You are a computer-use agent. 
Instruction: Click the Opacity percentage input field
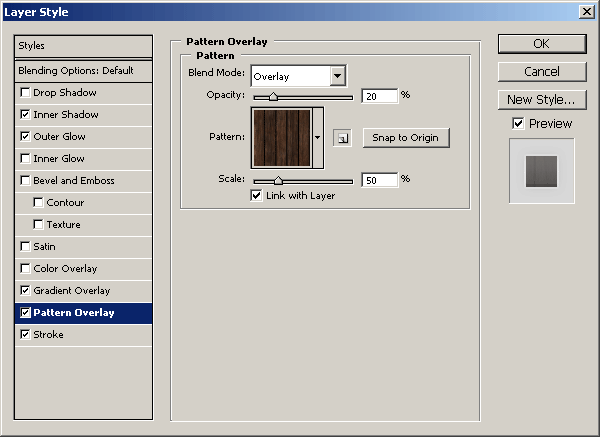(380, 96)
